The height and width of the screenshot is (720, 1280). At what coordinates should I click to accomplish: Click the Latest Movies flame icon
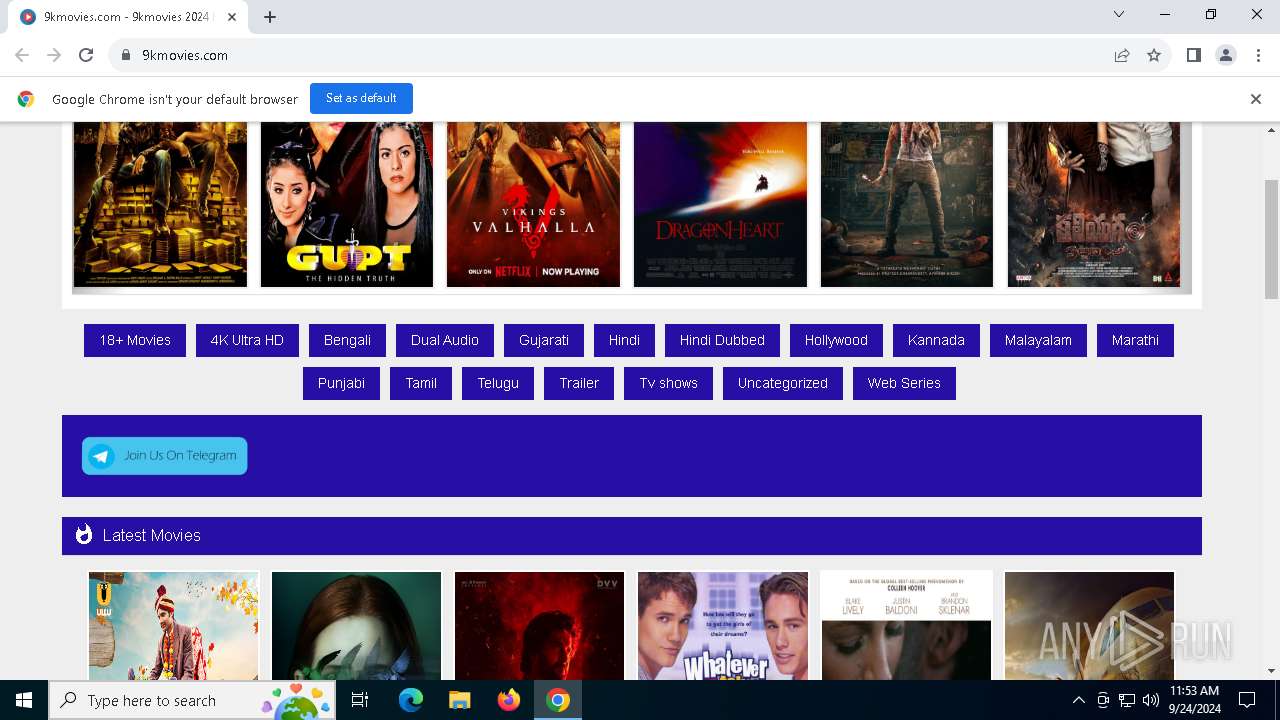pos(84,535)
